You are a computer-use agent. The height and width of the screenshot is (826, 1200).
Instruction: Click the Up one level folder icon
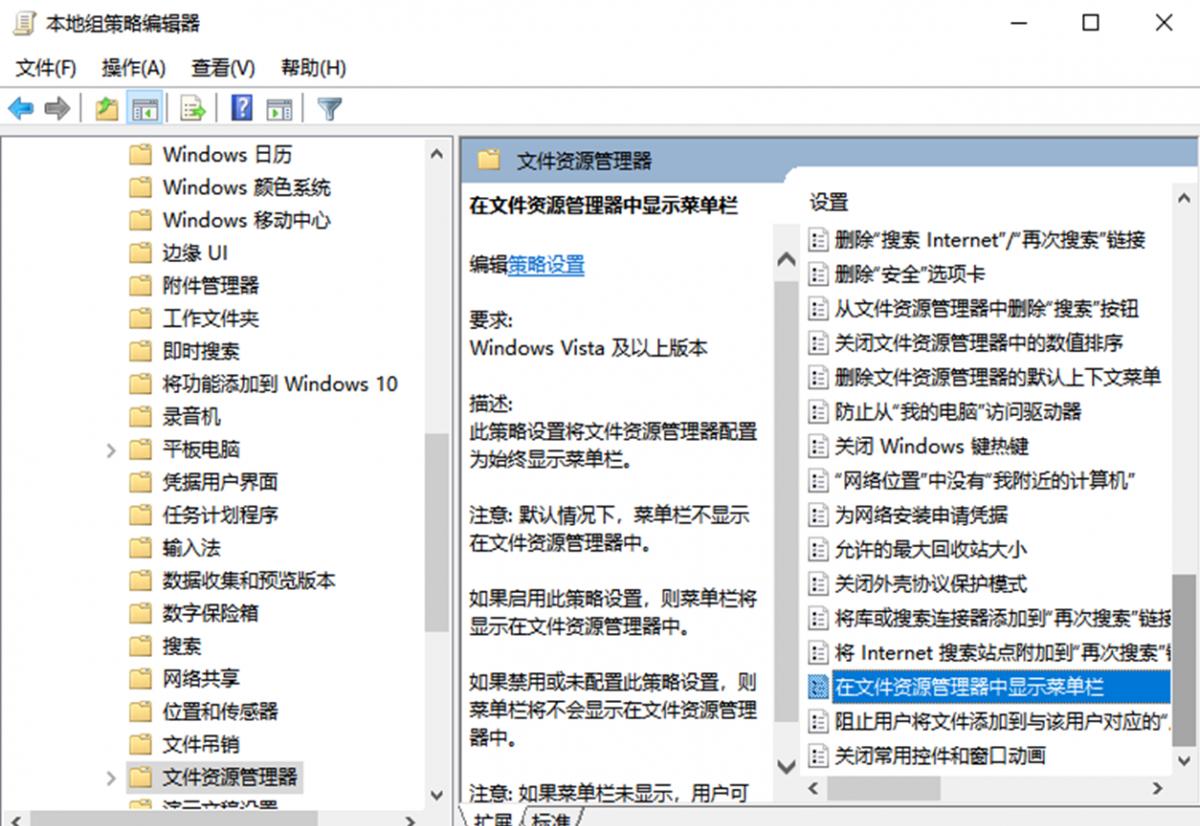tap(106, 107)
